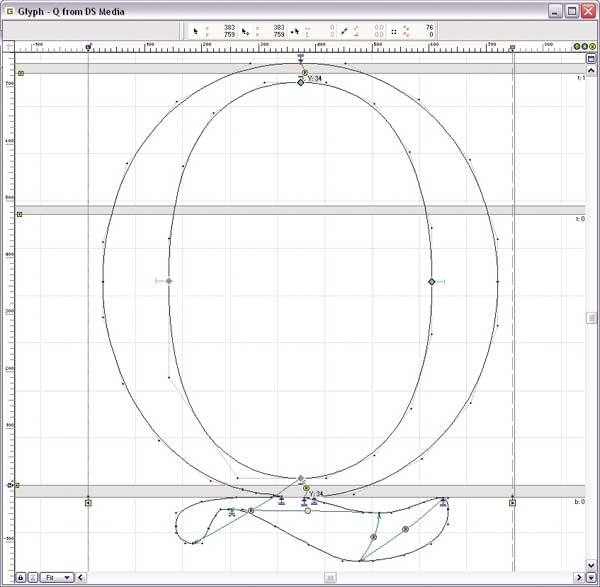This screenshot has width=600, height=587.
Task: Maximize the Glyph window
Action: click(x=572, y=11)
